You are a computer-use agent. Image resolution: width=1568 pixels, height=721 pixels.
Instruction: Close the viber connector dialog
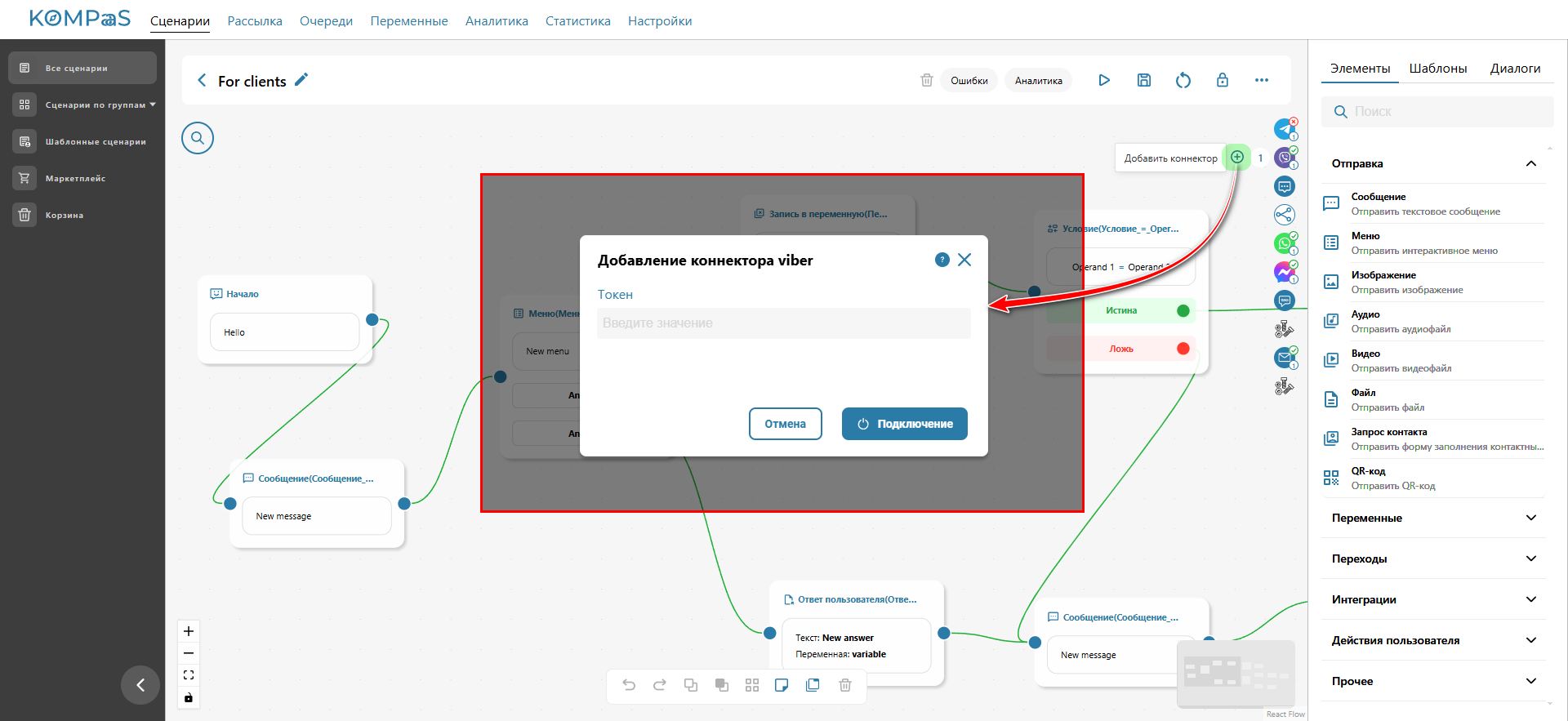[964, 260]
